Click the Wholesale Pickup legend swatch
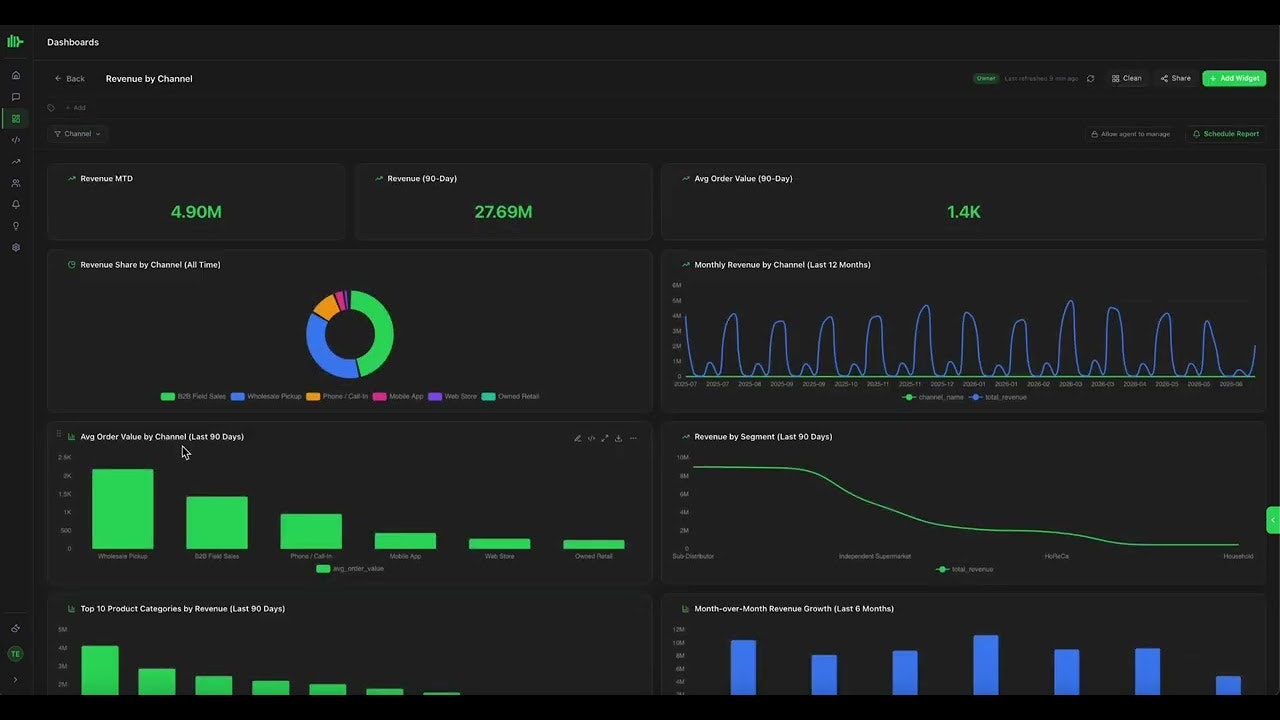 point(238,397)
